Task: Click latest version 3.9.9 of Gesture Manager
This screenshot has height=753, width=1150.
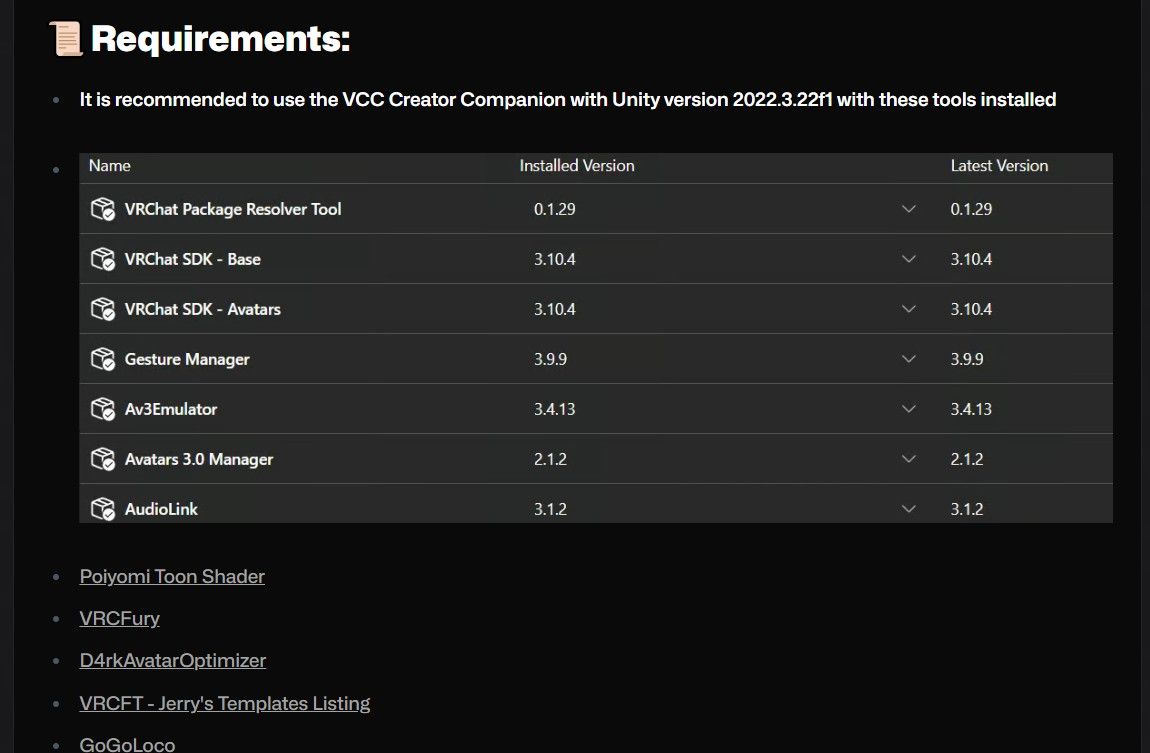Action: [x=967, y=359]
